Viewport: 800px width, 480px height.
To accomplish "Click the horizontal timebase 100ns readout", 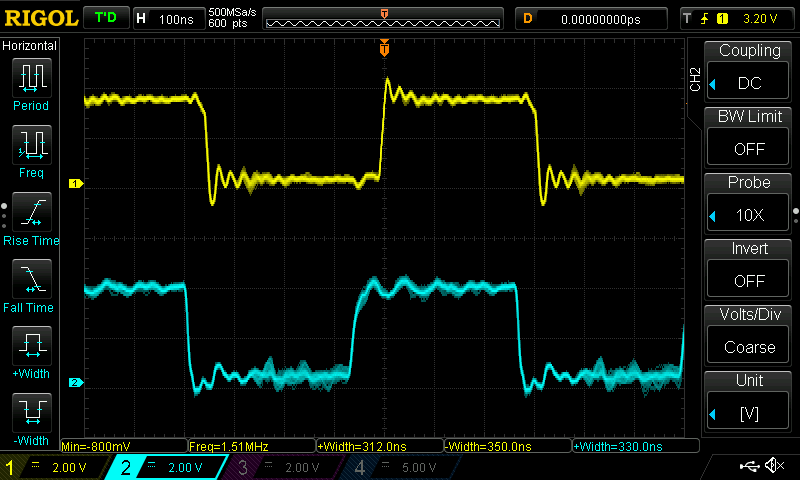I will (169, 19).
